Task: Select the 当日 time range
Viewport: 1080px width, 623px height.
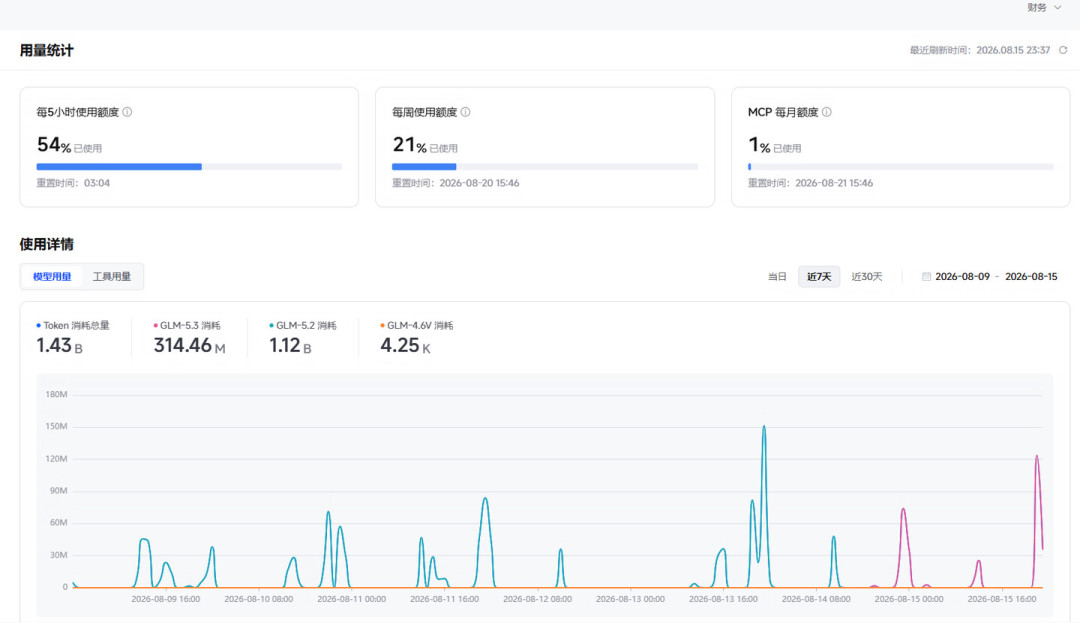Action: point(777,277)
